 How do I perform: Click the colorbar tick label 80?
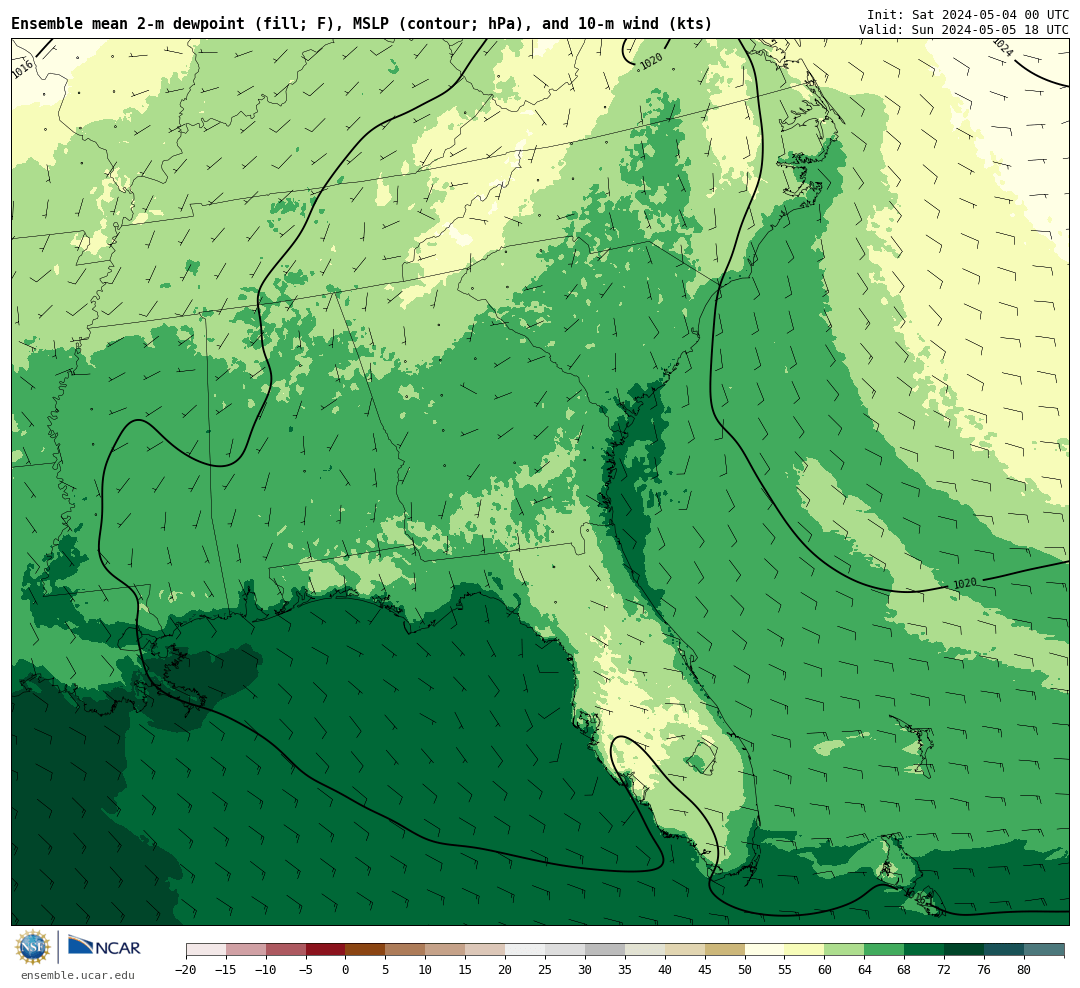point(1024,970)
